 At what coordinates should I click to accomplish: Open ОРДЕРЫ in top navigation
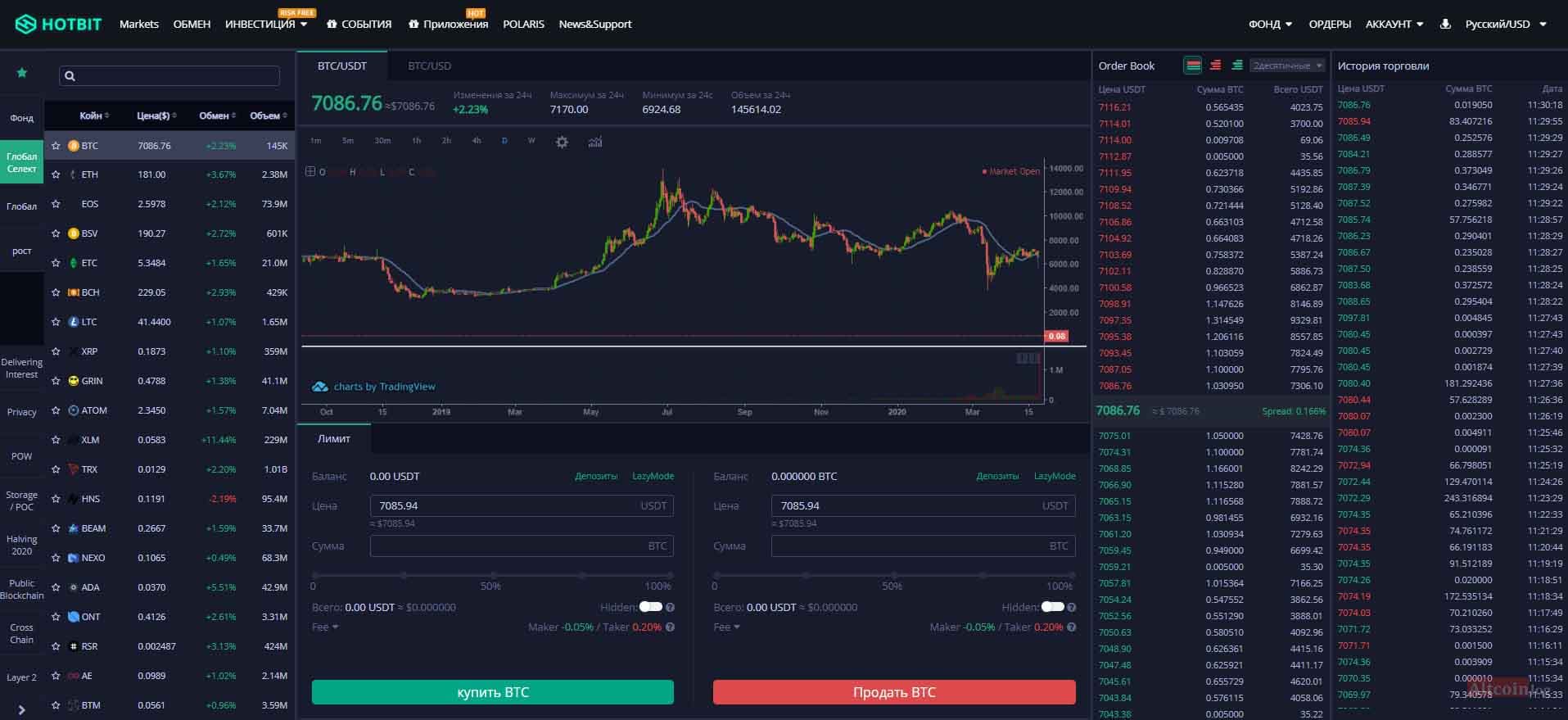click(1330, 24)
